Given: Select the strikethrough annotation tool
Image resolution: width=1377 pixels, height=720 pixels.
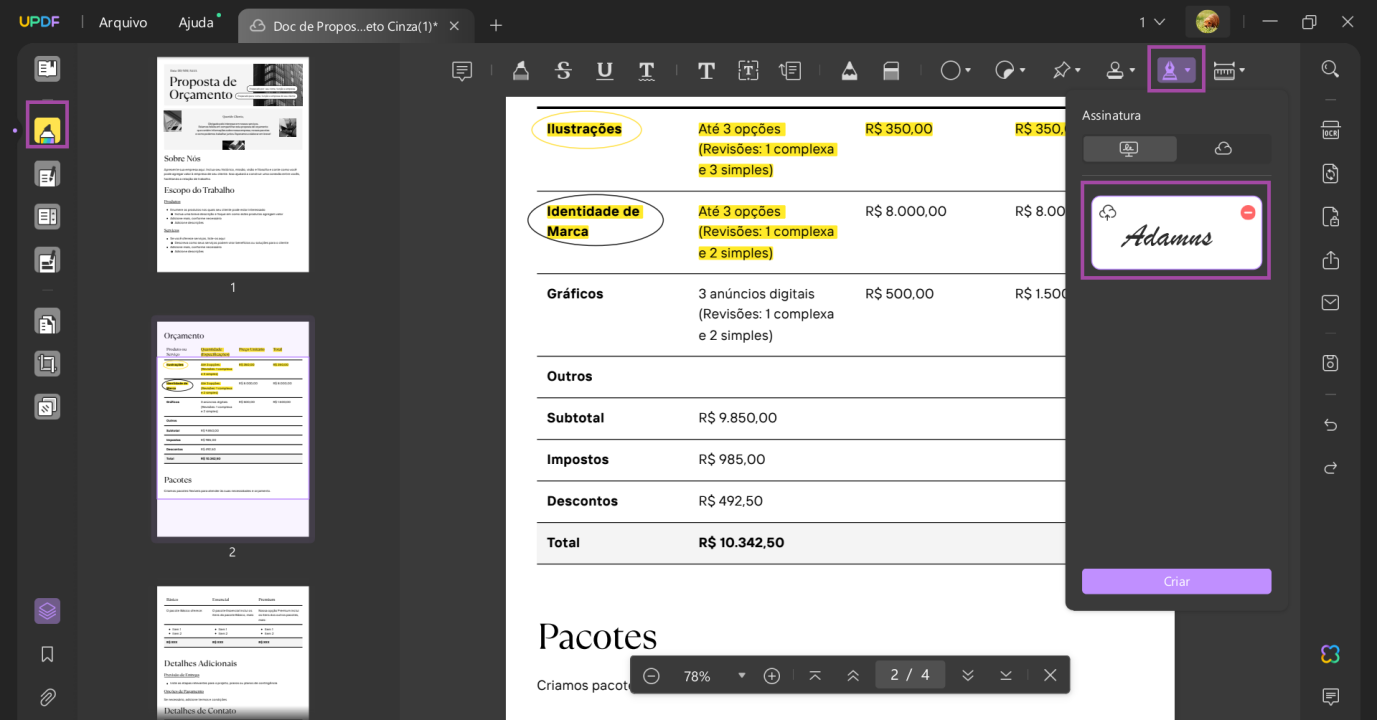Looking at the screenshot, I should (x=563, y=70).
